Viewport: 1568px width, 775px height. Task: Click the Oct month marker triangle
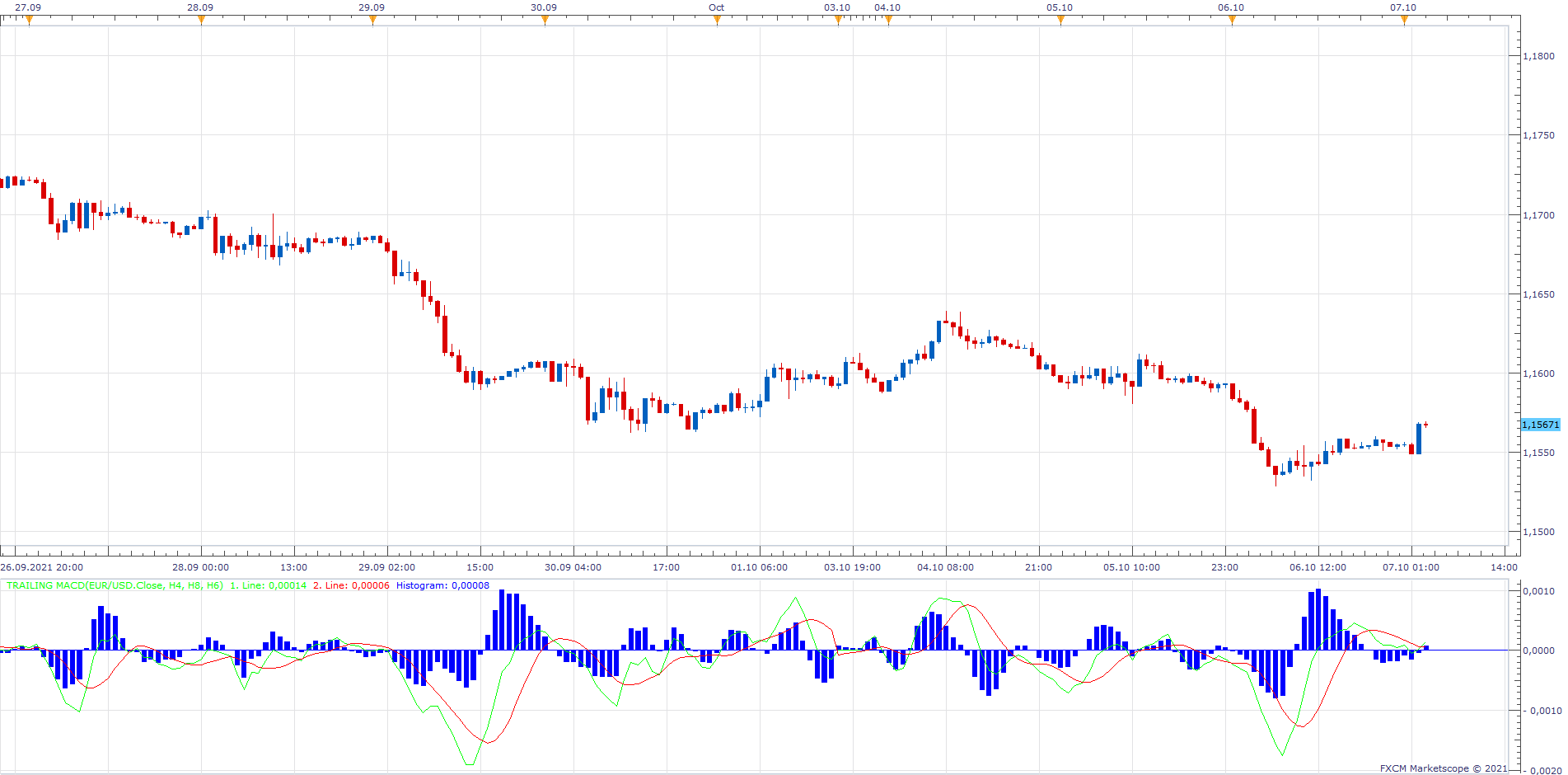717,21
